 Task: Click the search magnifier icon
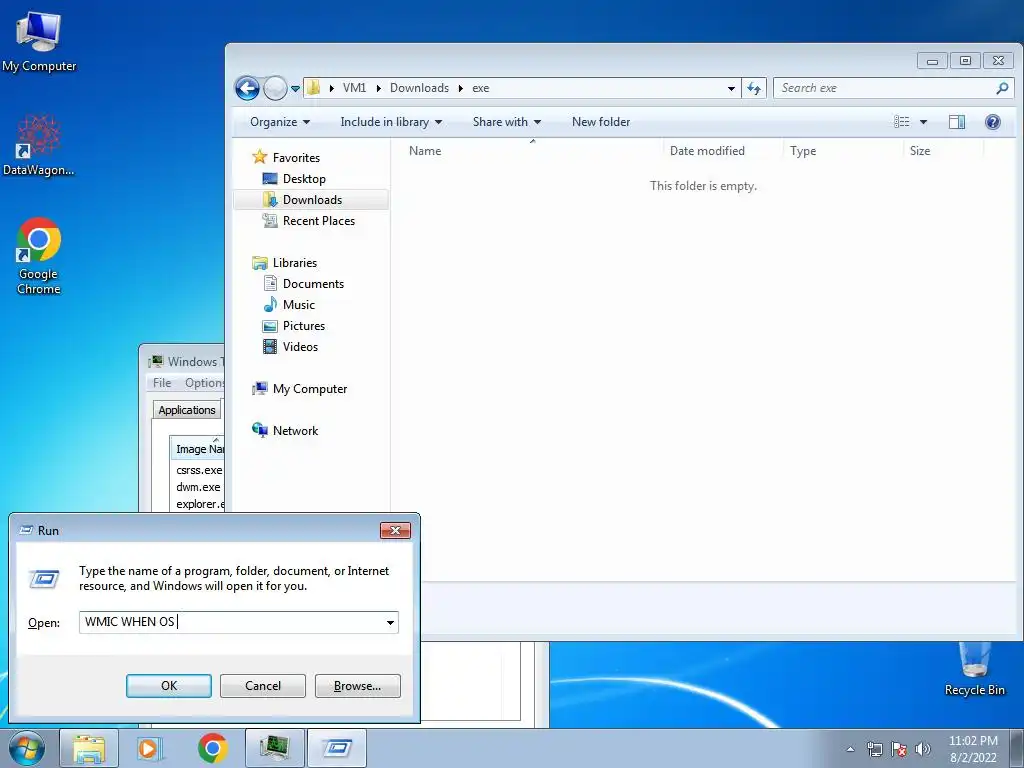(x=1002, y=88)
